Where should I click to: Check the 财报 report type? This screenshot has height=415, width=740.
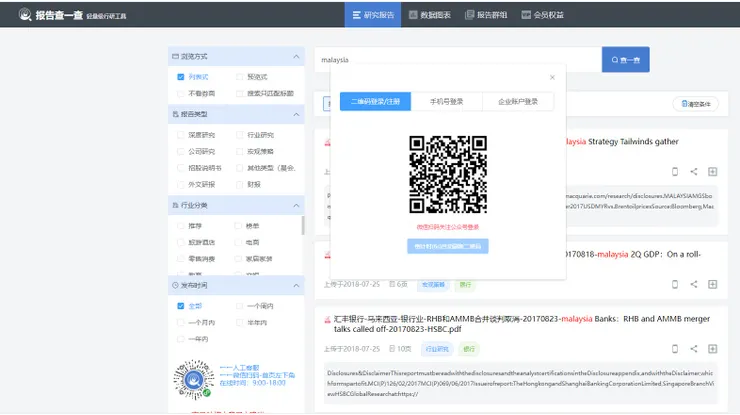(x=239, y=185)
